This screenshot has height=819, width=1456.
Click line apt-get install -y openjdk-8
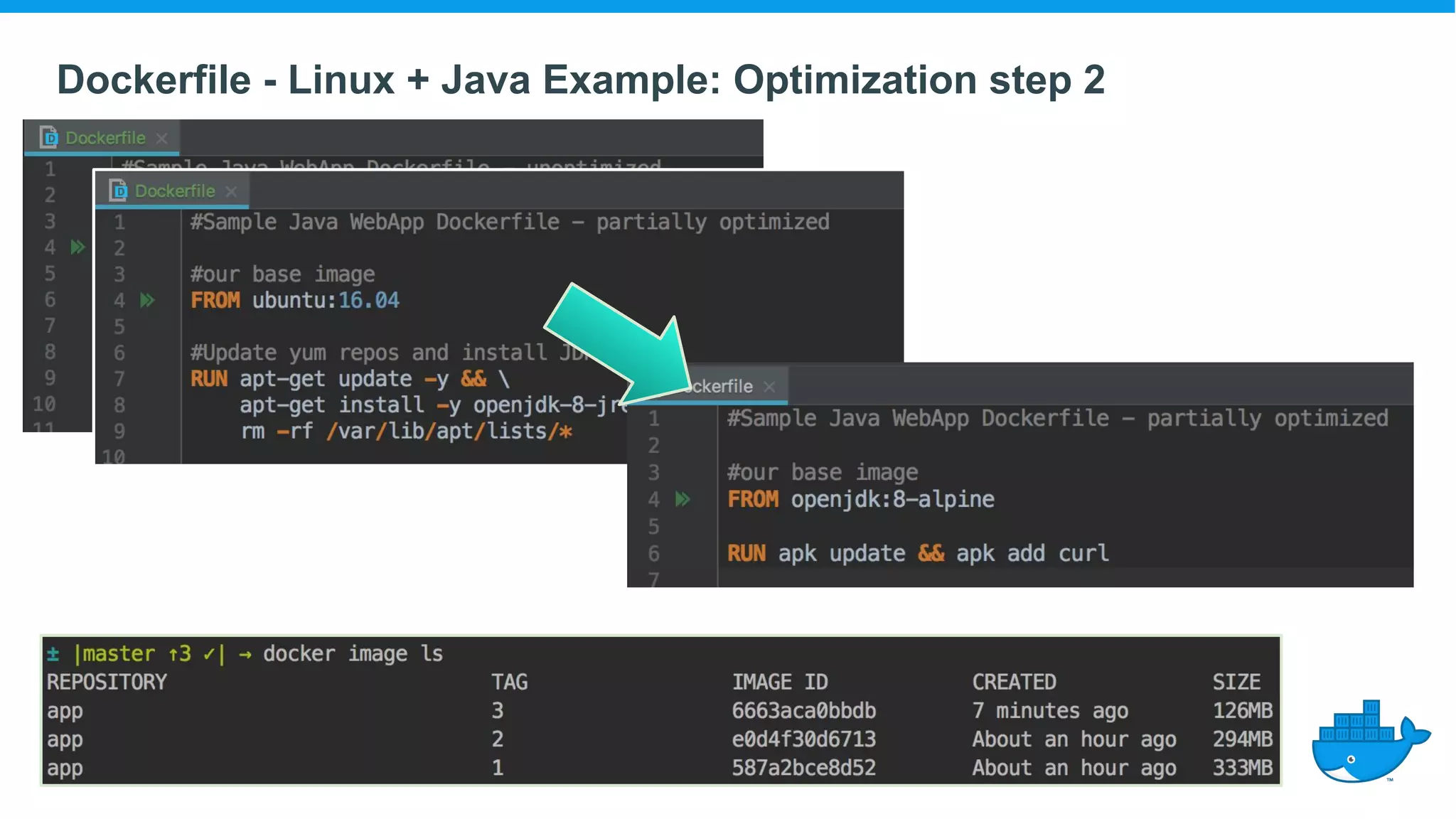pos(434,405)
